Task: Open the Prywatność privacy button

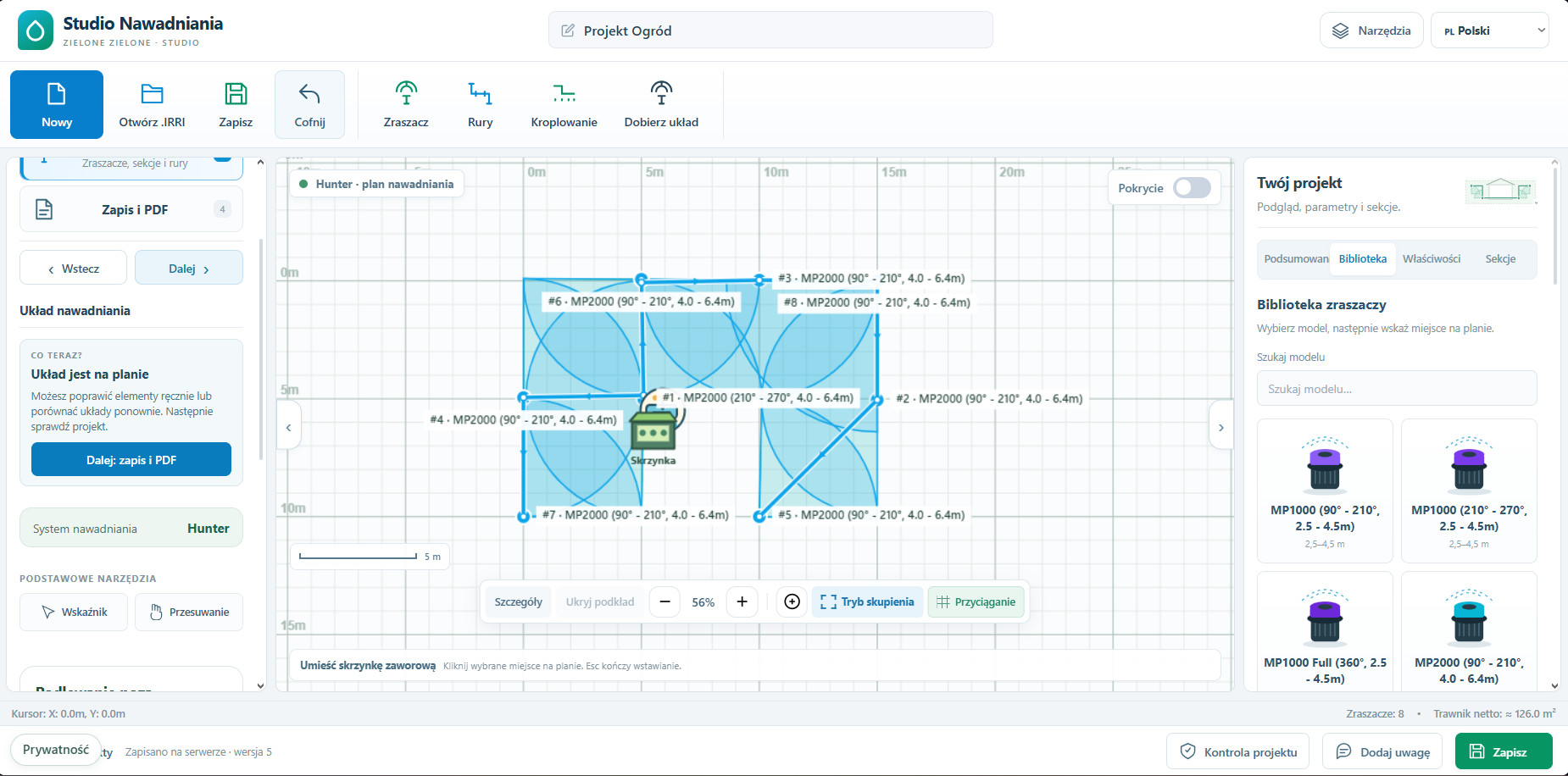Action: click(x=56, y=750)
